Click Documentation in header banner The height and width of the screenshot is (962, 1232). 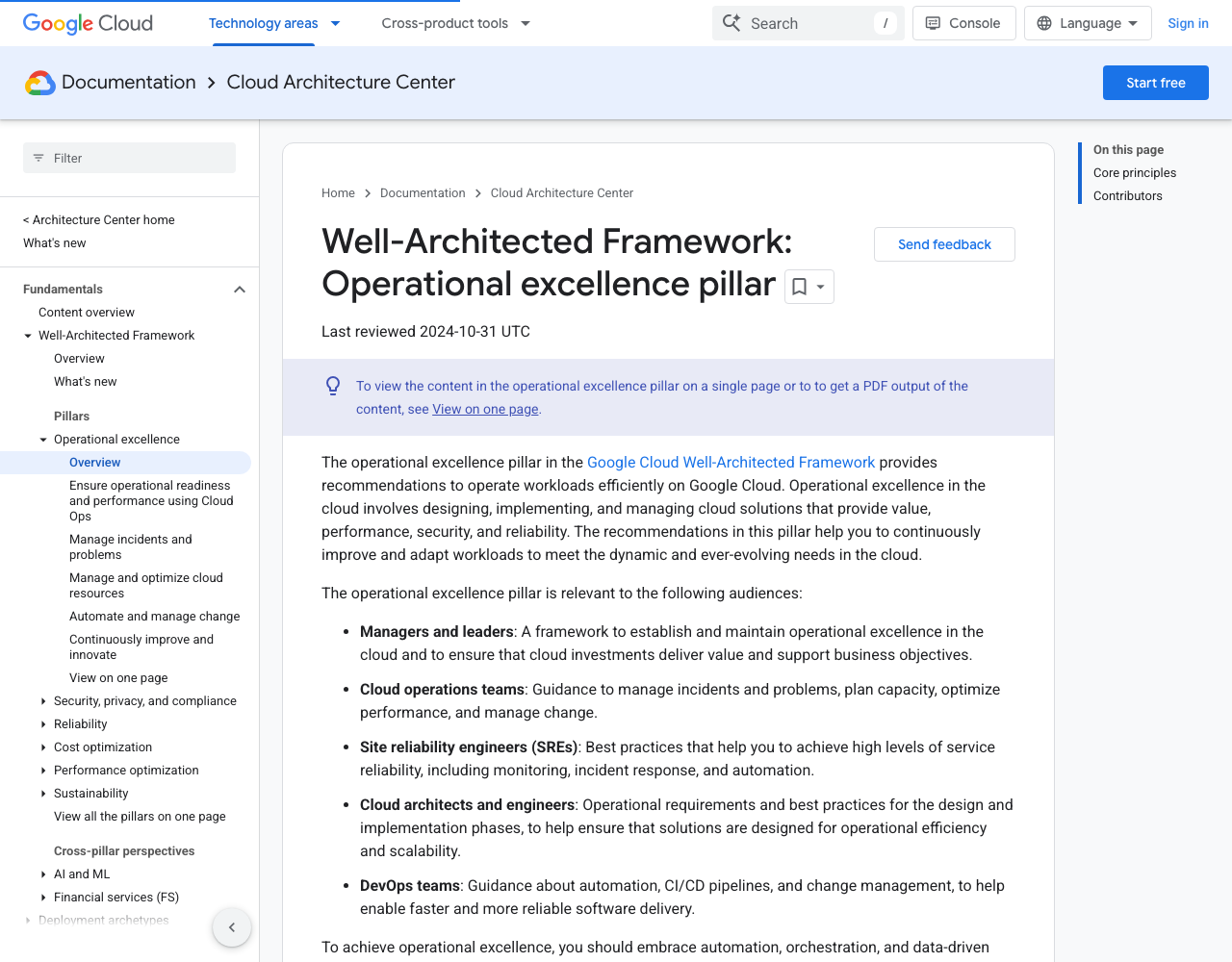click(129, 83)
